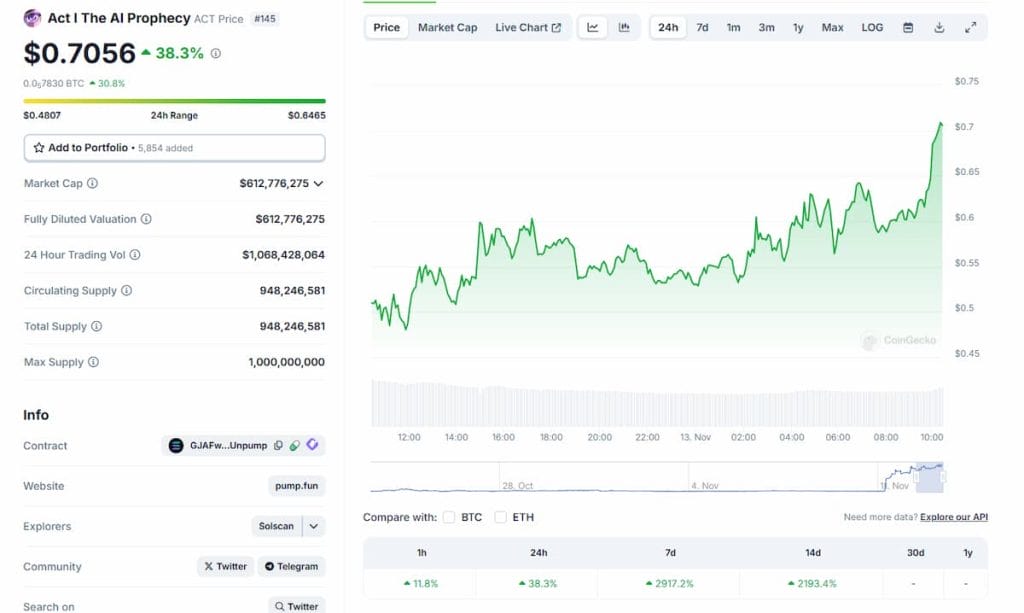Click the GJAFw...Unpump contract address
The width and height of the screenshot is (1024, 613).
point(229,446)
